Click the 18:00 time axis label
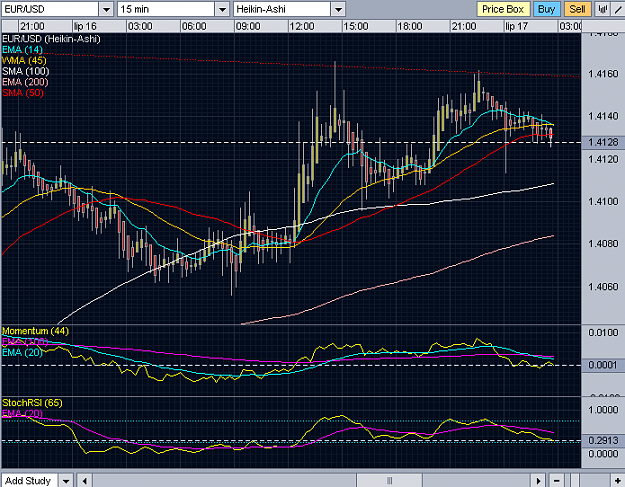The image size is (625, 487). click(x=410, y=26)
